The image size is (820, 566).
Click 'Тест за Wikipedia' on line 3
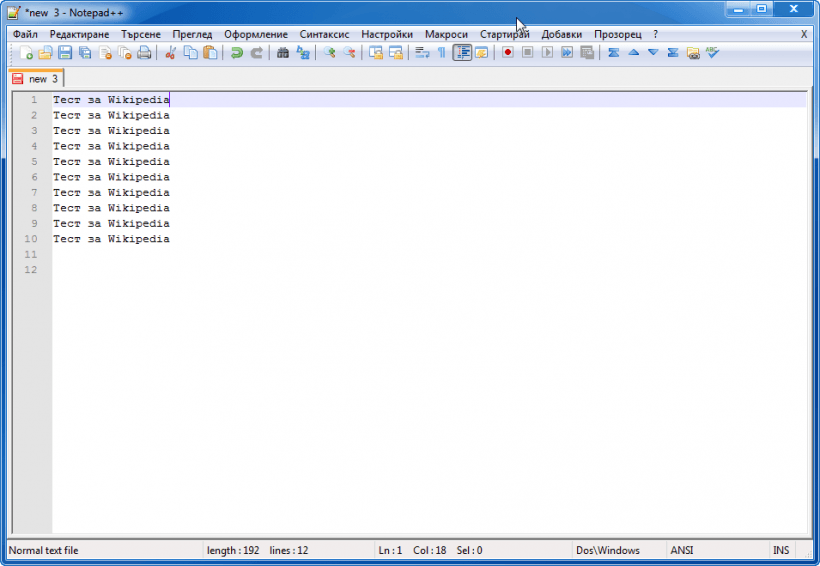point(111,130)
